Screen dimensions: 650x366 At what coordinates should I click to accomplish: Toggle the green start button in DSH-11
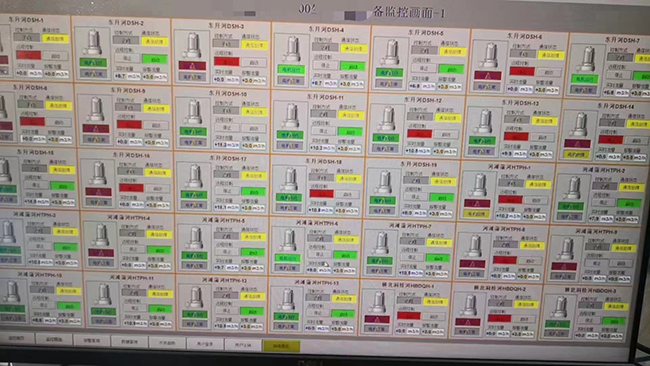pos(350,132)
